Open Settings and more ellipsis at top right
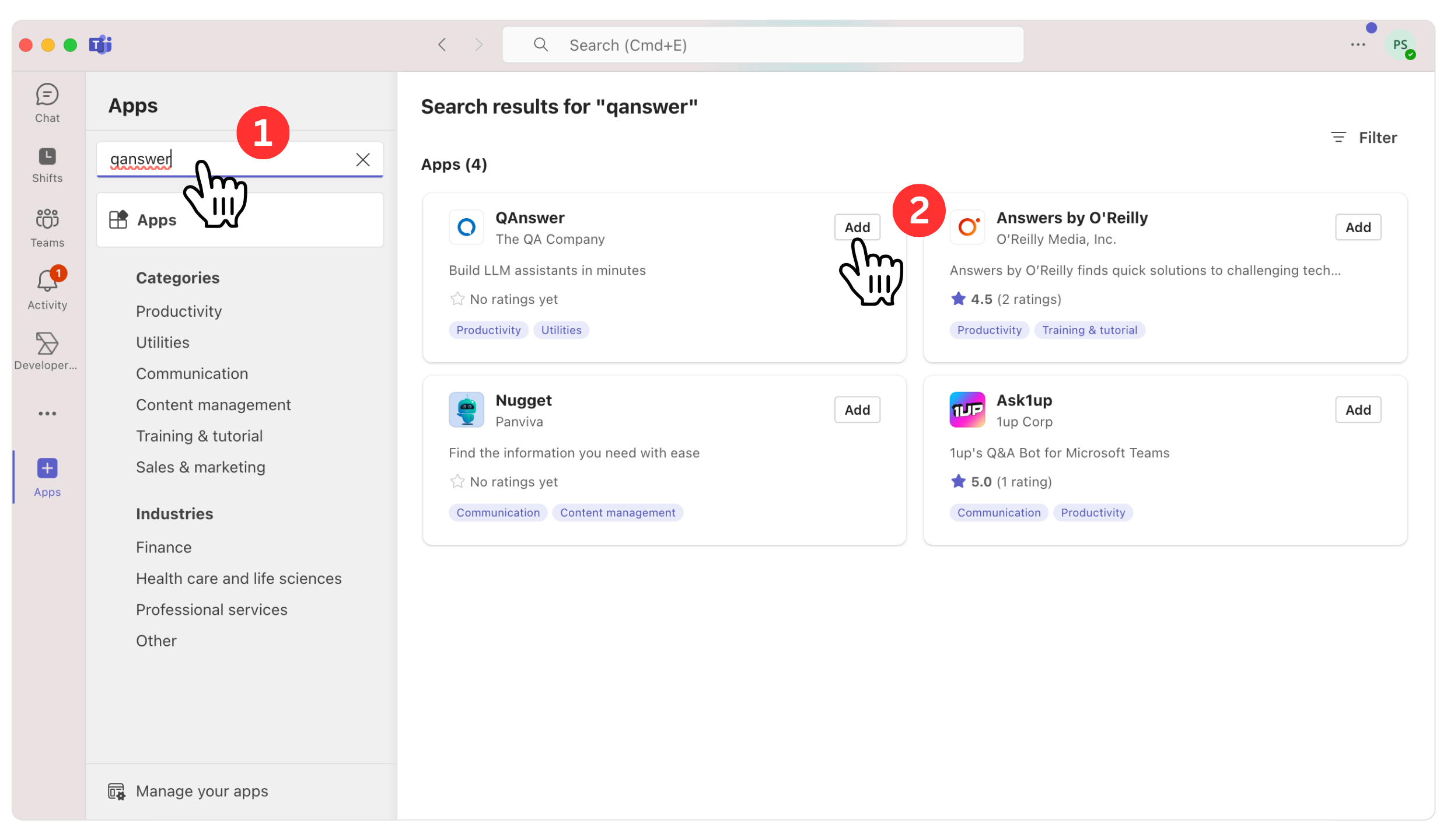Screen dimensions: 1447x840 pos(1358,45)
